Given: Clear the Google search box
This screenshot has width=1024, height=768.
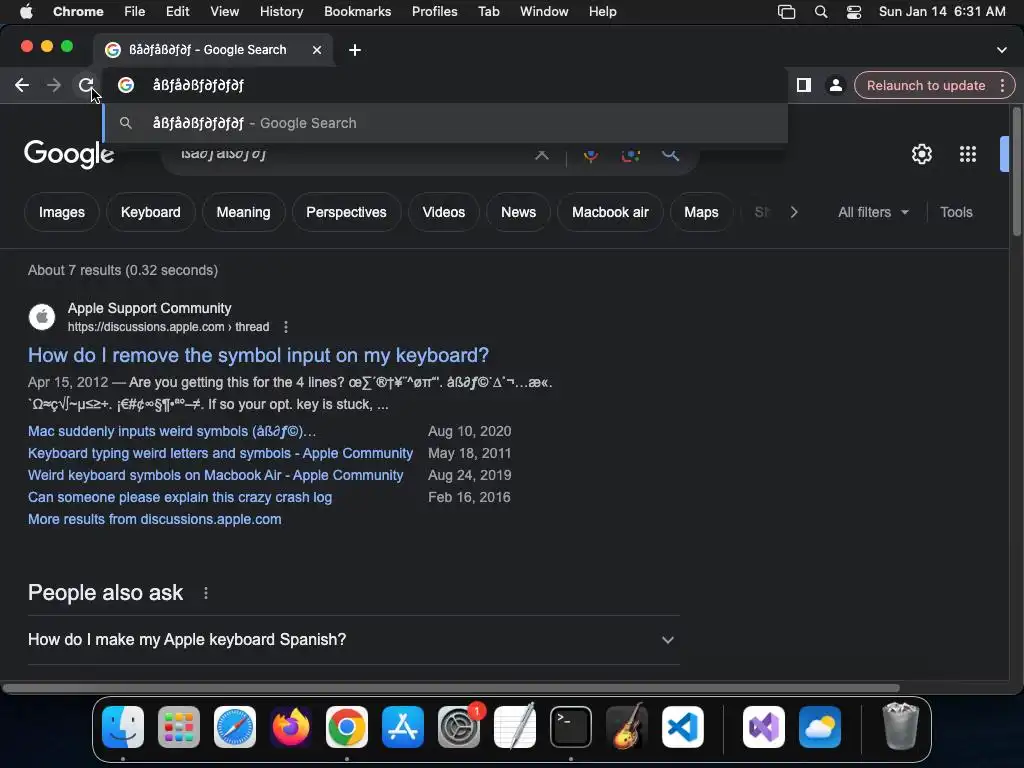Looking at the screenshot, I should point(542,155).
